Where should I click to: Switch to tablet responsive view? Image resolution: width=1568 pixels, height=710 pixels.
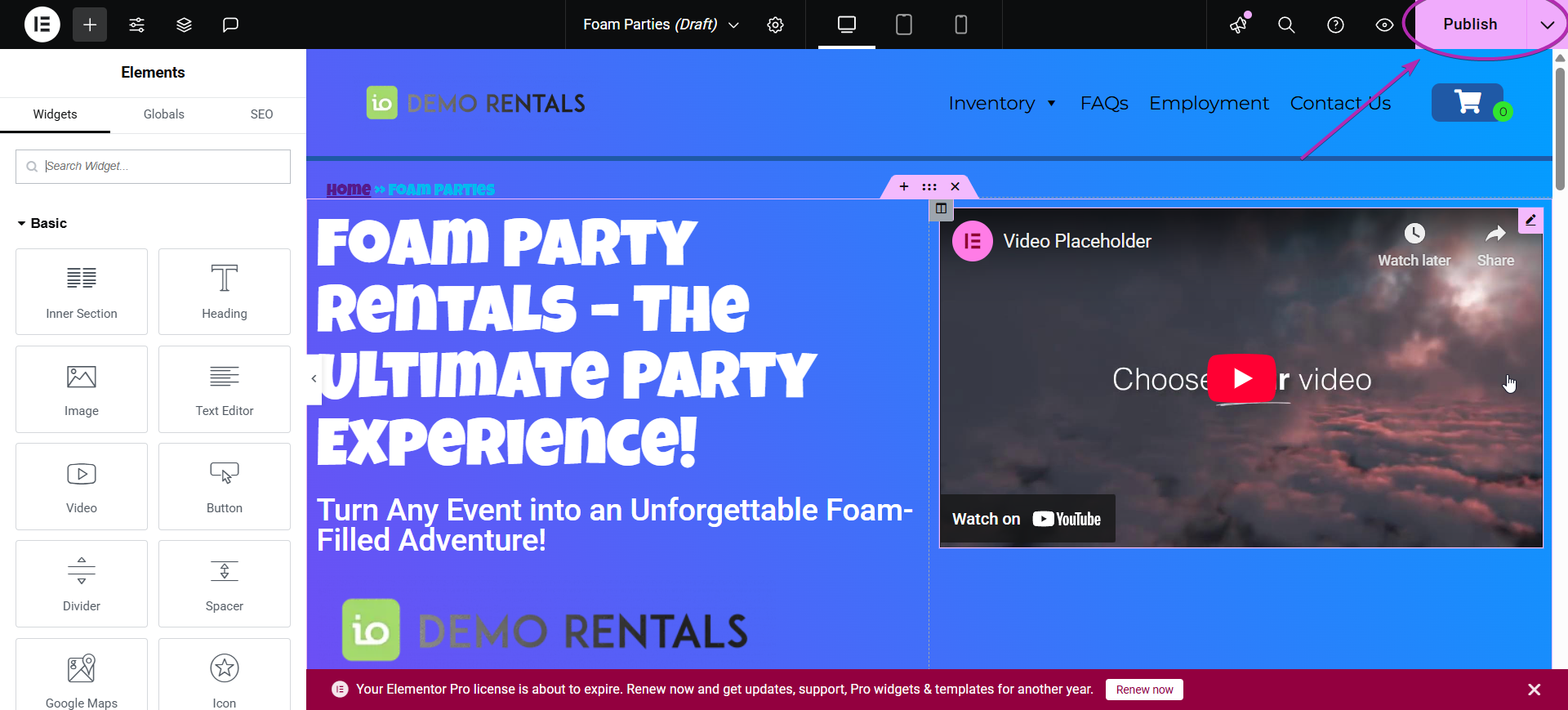(x=903, y=25)
